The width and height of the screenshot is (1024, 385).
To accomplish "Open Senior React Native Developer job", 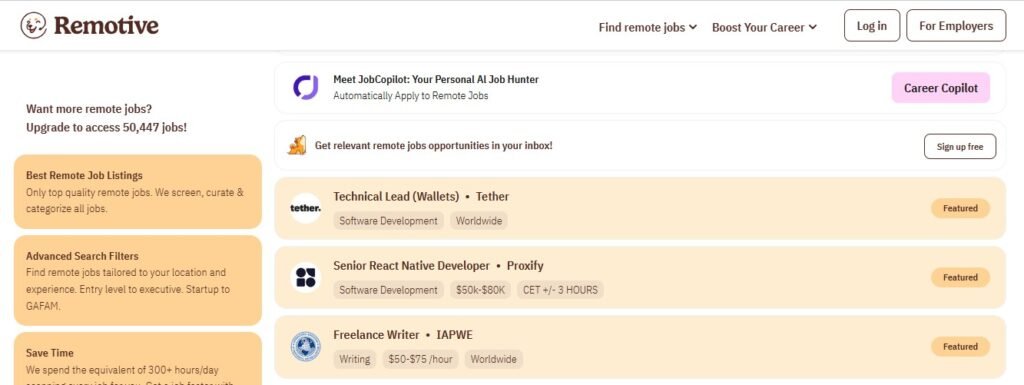I will click(x=411, y=266).
